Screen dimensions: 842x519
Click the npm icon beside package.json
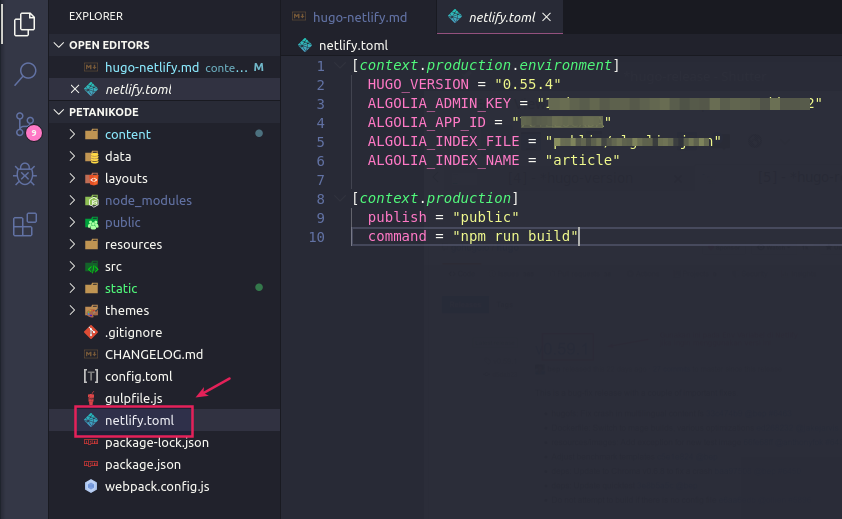[91, 464]
